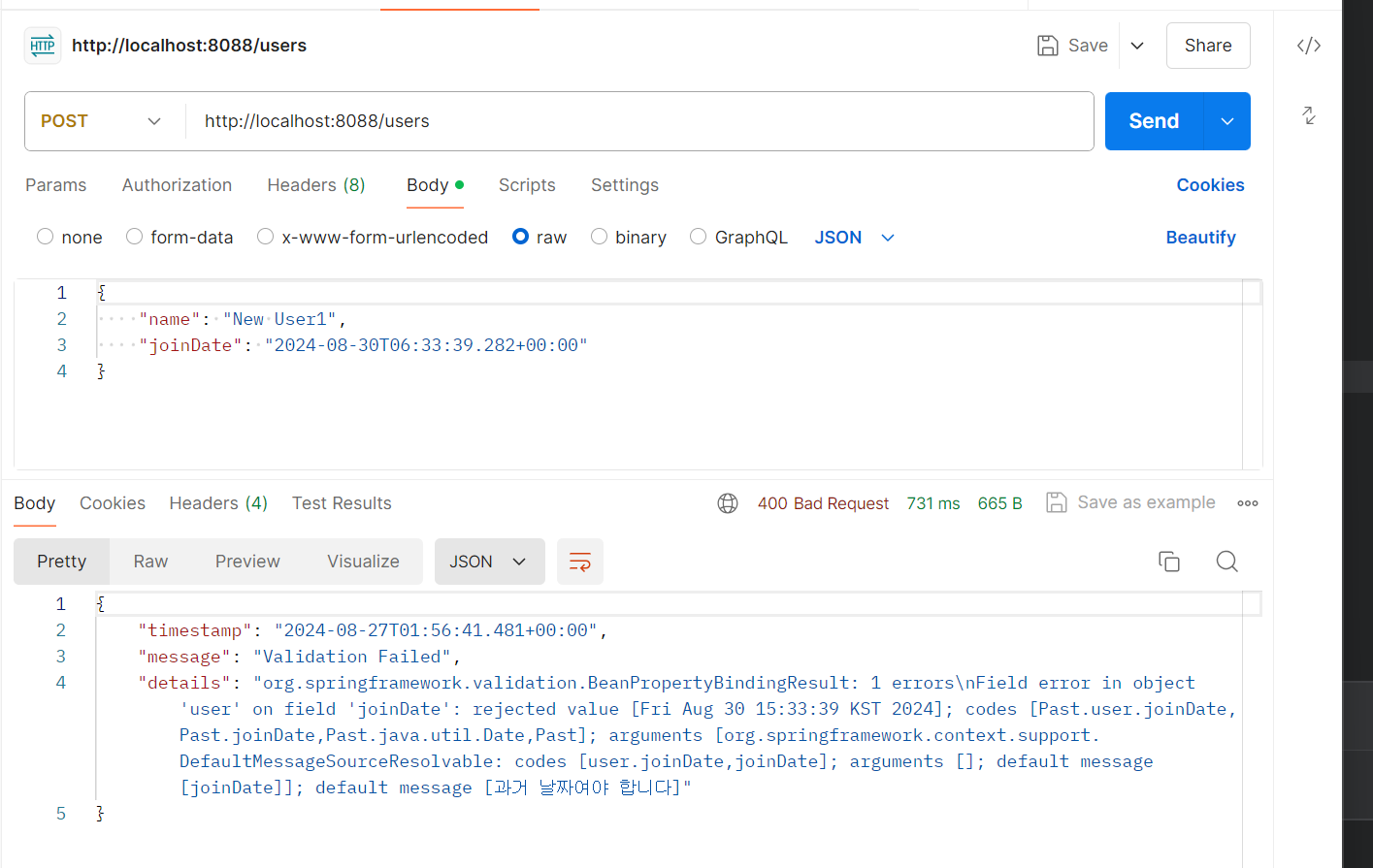Select the form-data body type
The width and height of the screenshot is (1373, 868).
(x=135, y=237)
